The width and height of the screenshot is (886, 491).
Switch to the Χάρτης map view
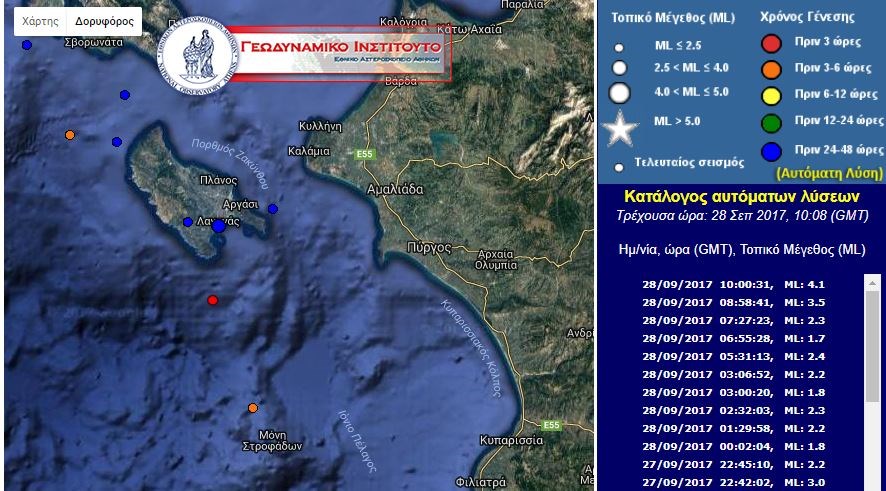point(40,21)
